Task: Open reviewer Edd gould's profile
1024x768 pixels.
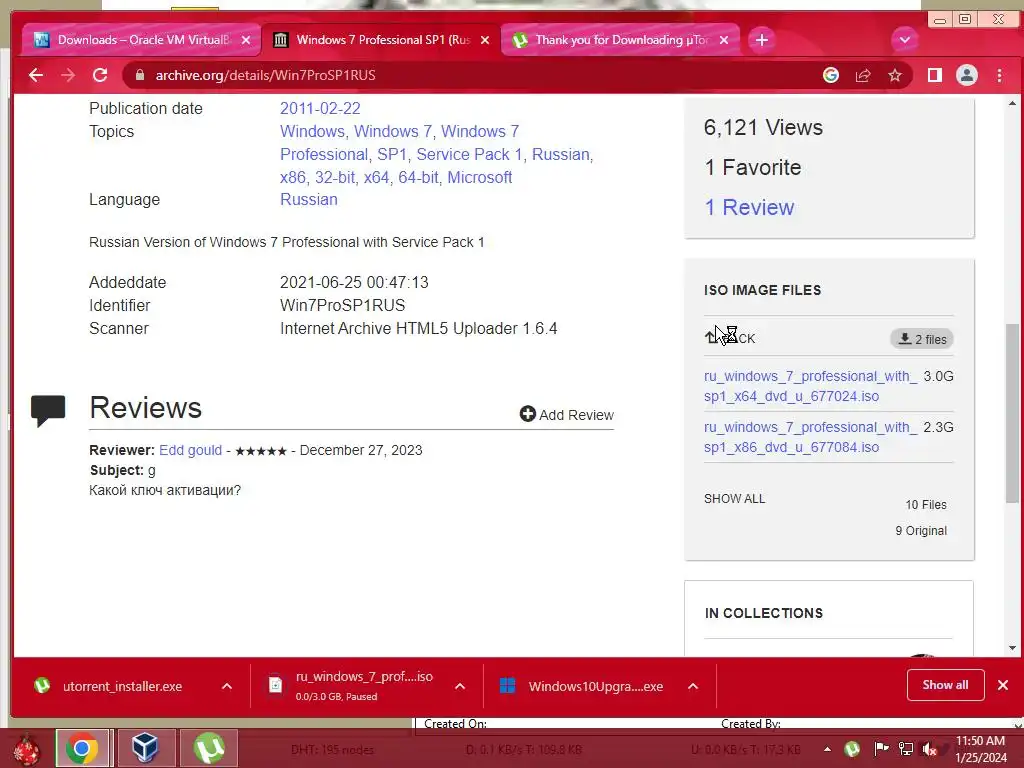Action: (190, 451)
